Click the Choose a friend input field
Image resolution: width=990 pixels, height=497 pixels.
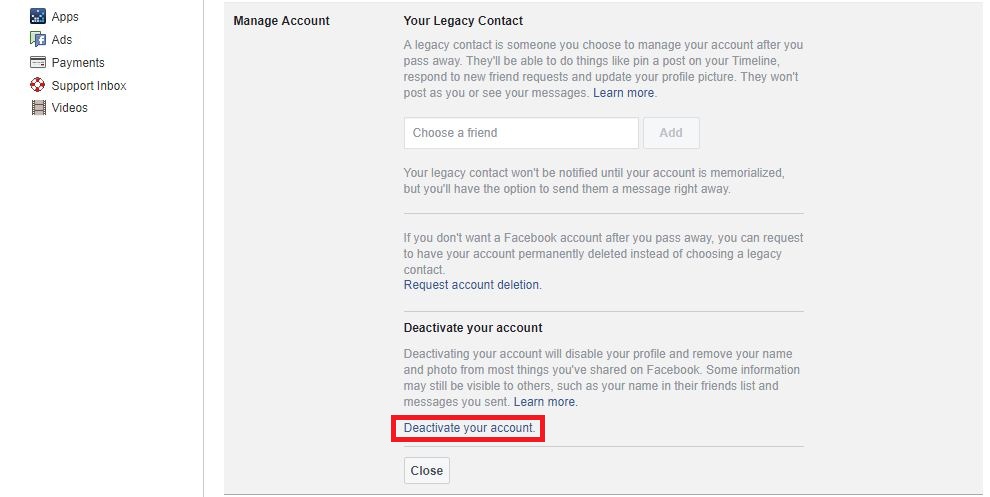[521, 133]
